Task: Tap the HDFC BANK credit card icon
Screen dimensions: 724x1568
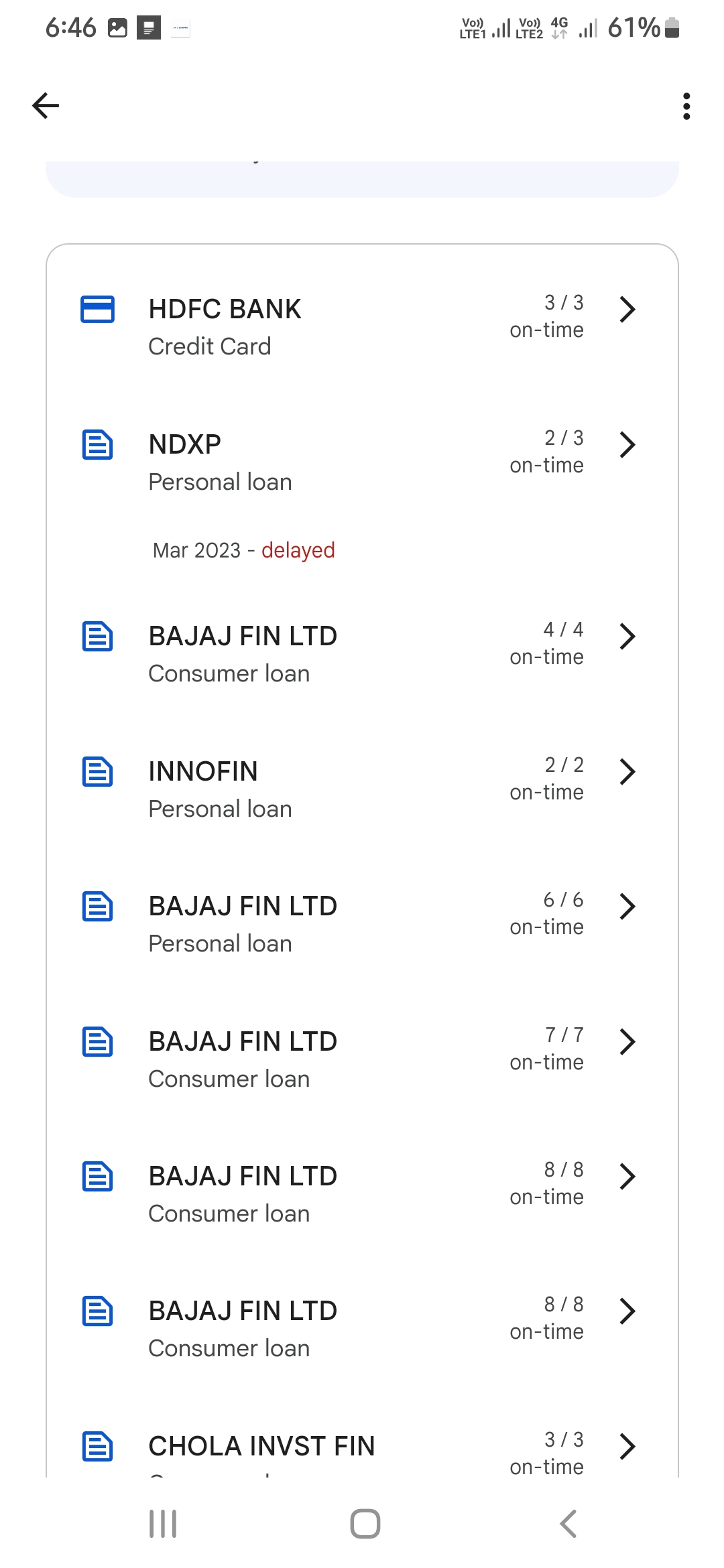Action: (97, 309)
